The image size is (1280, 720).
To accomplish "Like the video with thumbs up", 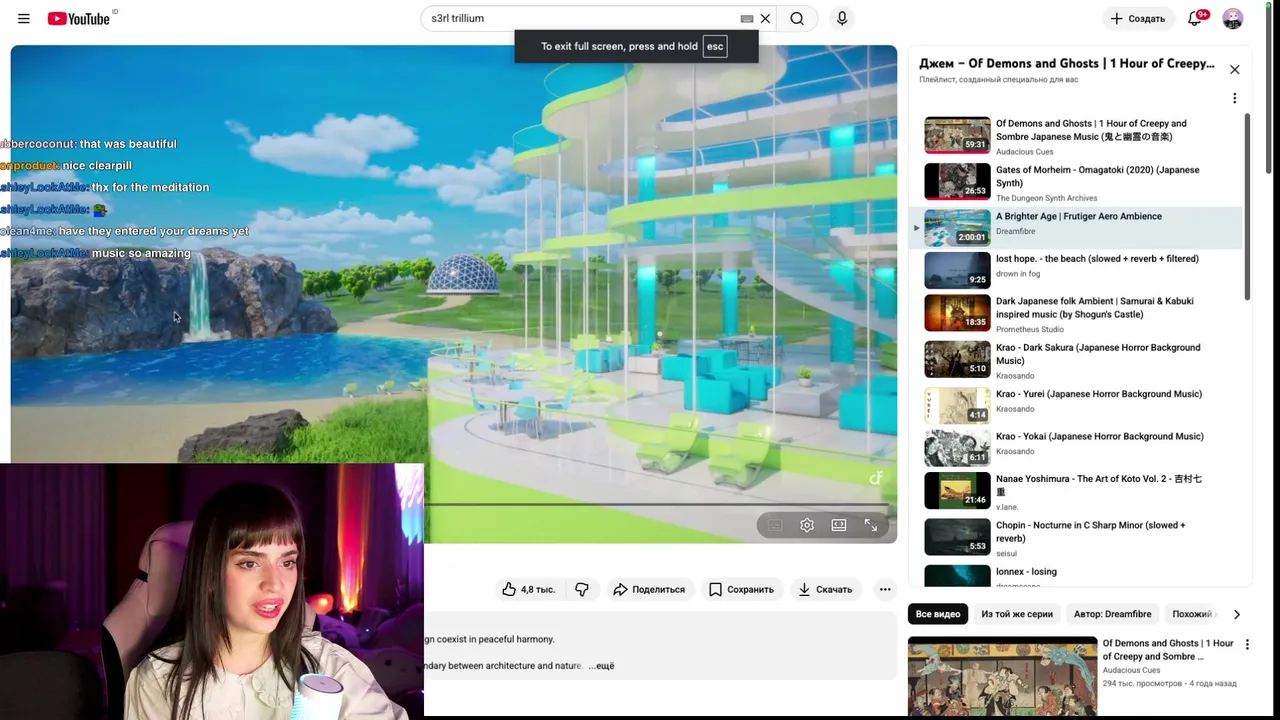I will [x=528, y=589].
